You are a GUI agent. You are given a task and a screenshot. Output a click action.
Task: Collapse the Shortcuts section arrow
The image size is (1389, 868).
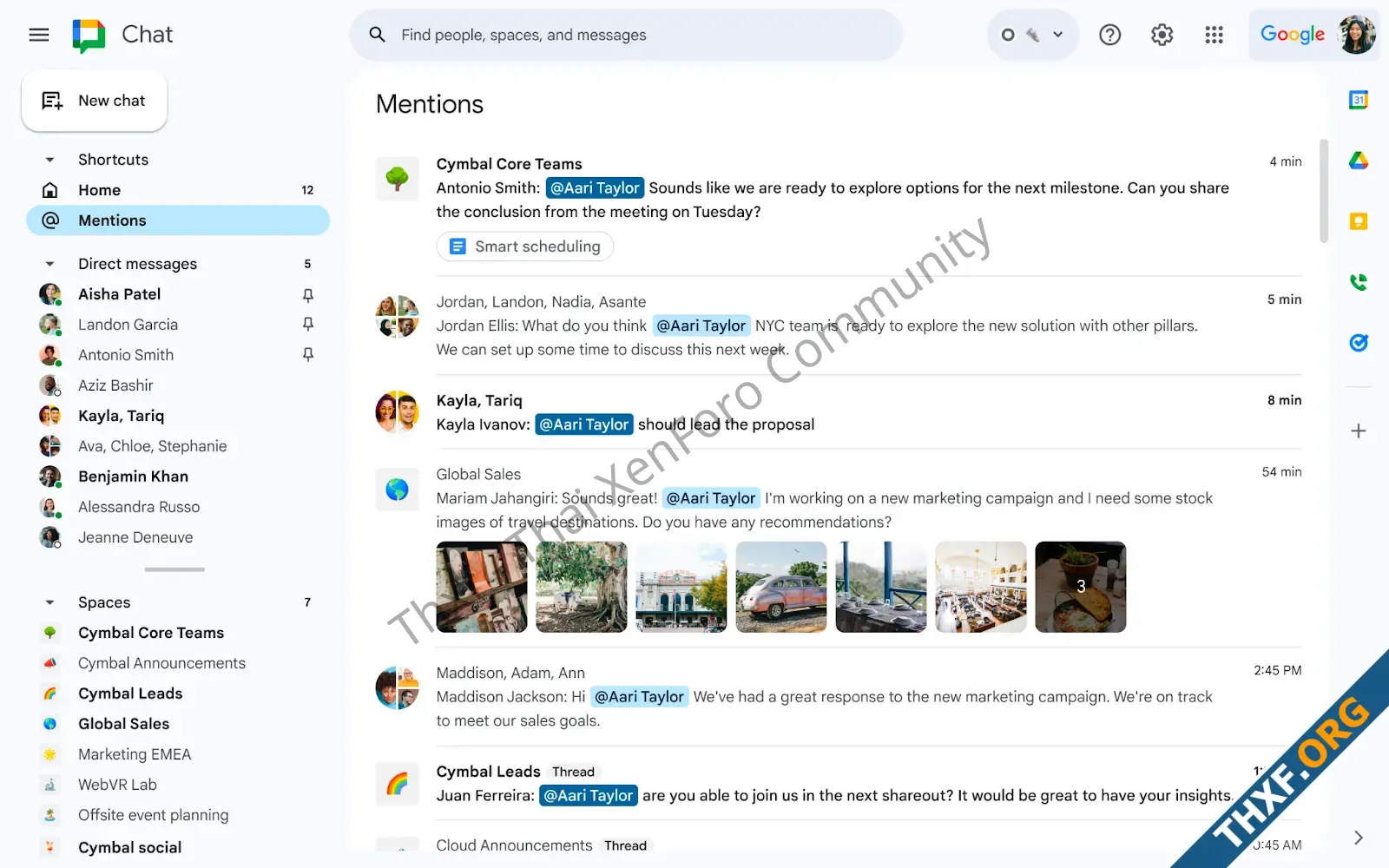point(49,160)
